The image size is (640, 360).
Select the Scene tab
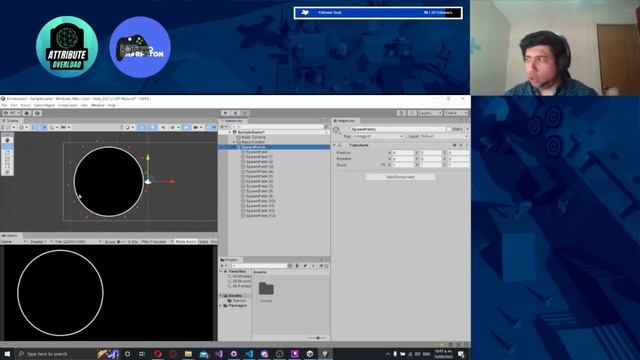click(11, 121)
